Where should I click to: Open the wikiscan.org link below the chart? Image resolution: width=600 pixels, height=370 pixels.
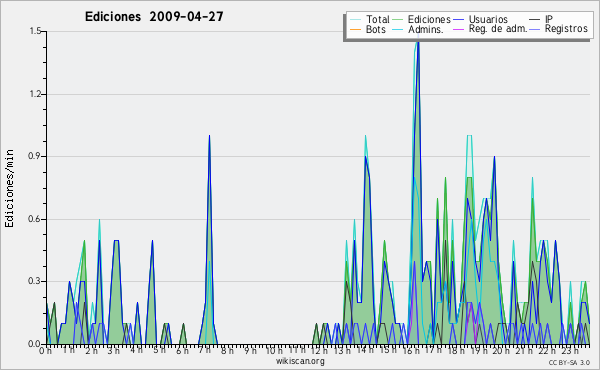click(x=300, y=361)
